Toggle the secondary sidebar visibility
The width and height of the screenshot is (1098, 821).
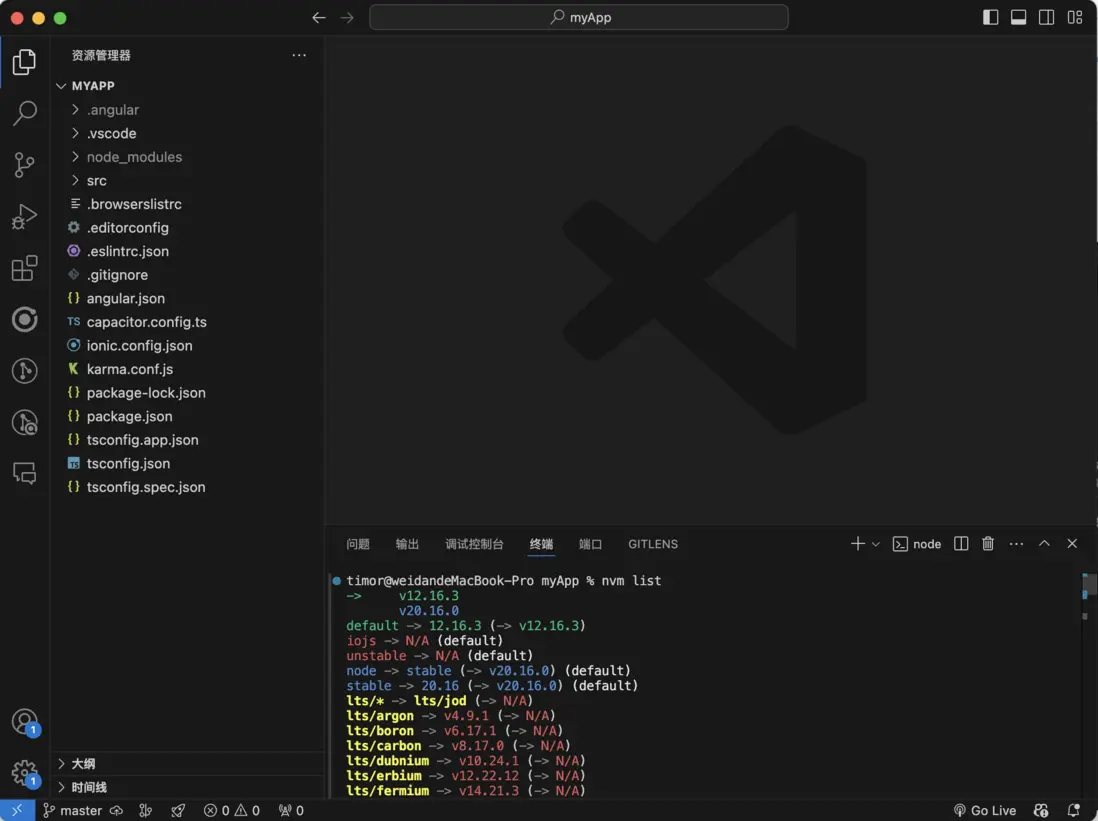point(1046,17)
